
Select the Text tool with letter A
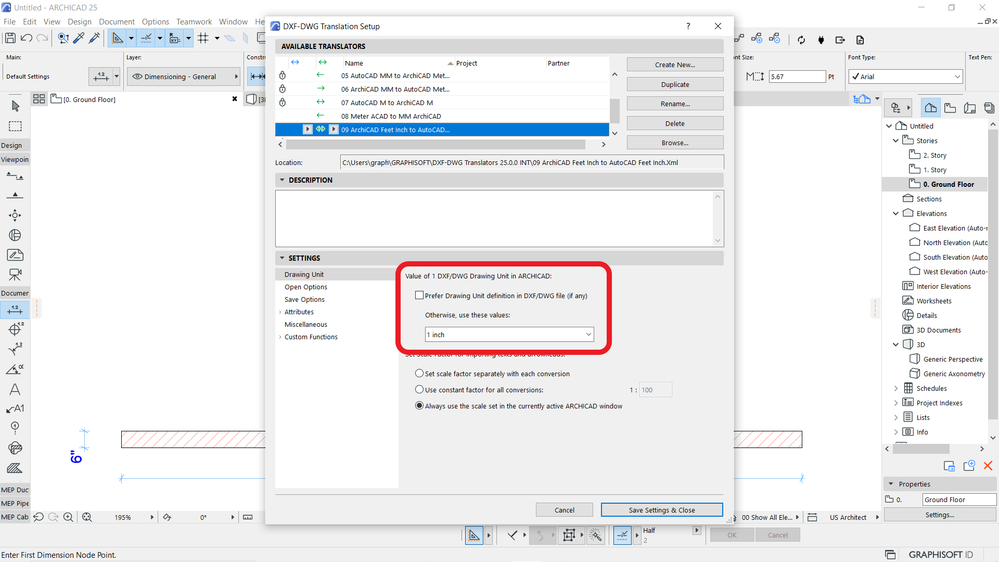tap(15, 389)
